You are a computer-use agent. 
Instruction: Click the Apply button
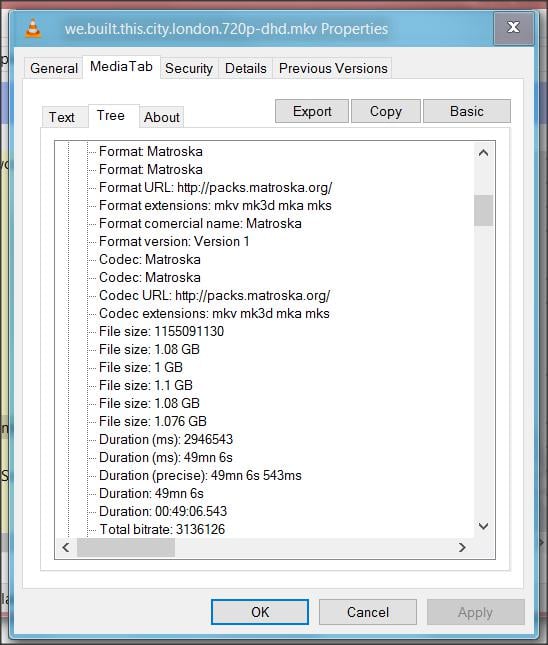coord(476,612)
